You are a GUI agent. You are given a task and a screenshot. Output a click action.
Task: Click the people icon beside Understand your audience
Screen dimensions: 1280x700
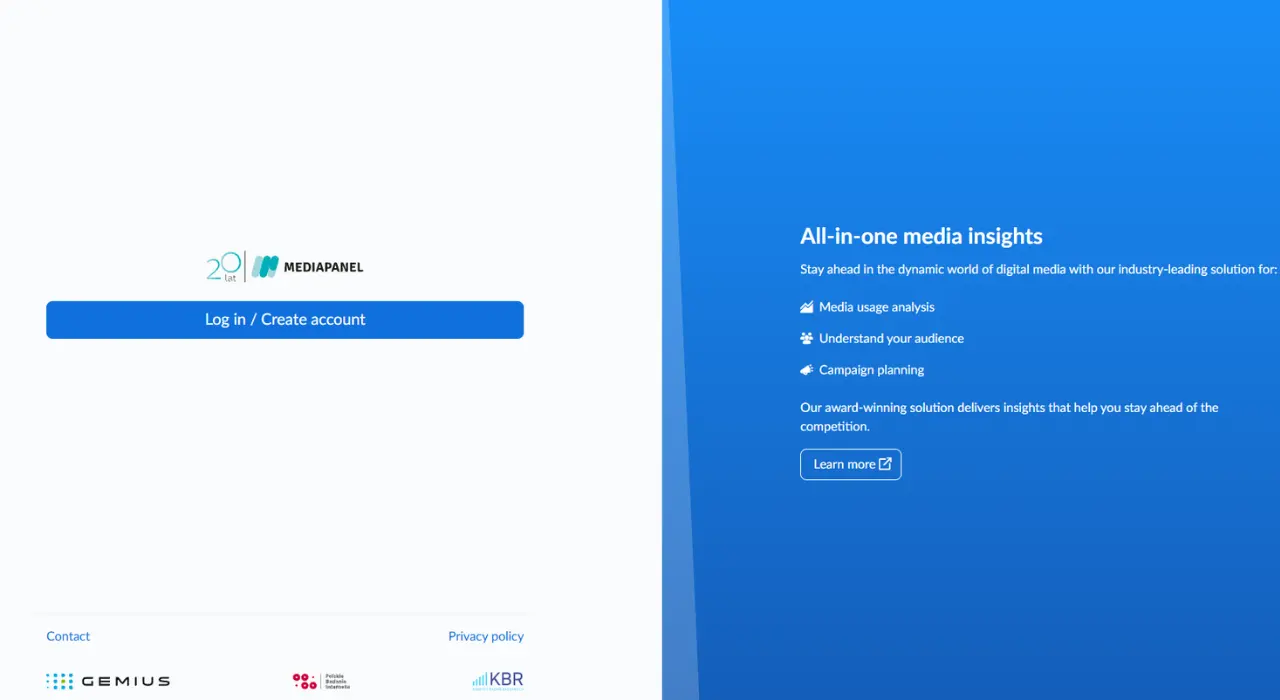coord(807,338)
